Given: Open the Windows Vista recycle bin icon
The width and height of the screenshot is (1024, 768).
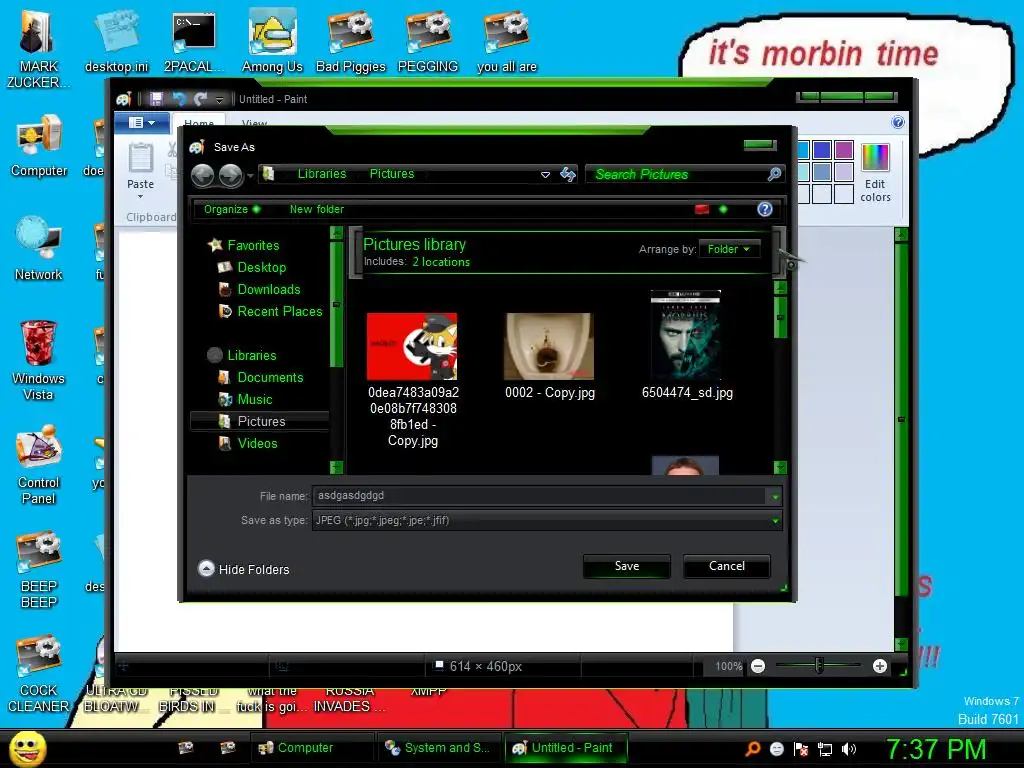Looking at the screenshot, I should coord(39,361).
